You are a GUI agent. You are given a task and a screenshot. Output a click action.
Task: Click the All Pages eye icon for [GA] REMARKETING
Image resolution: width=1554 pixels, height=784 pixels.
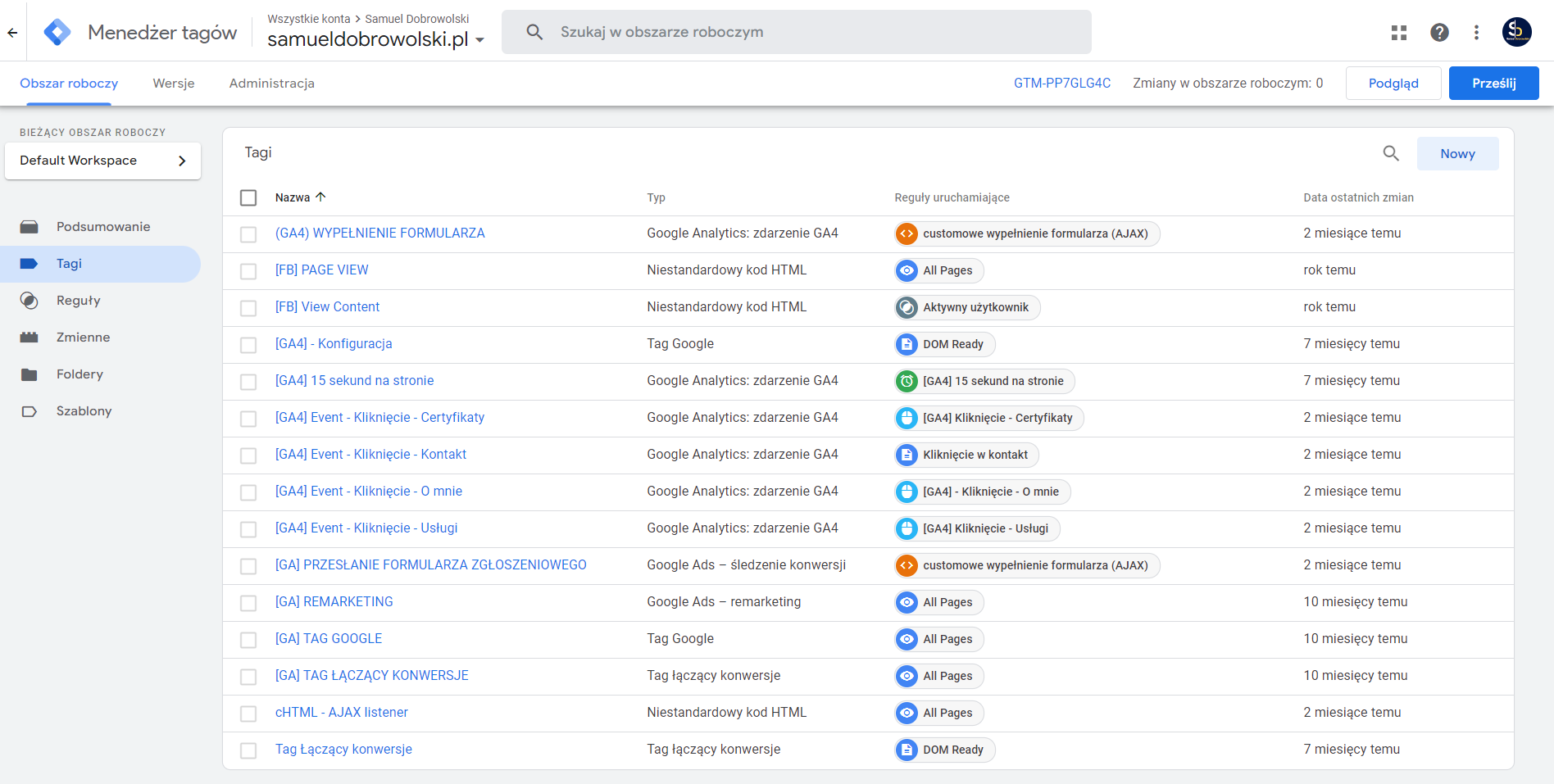906,602
